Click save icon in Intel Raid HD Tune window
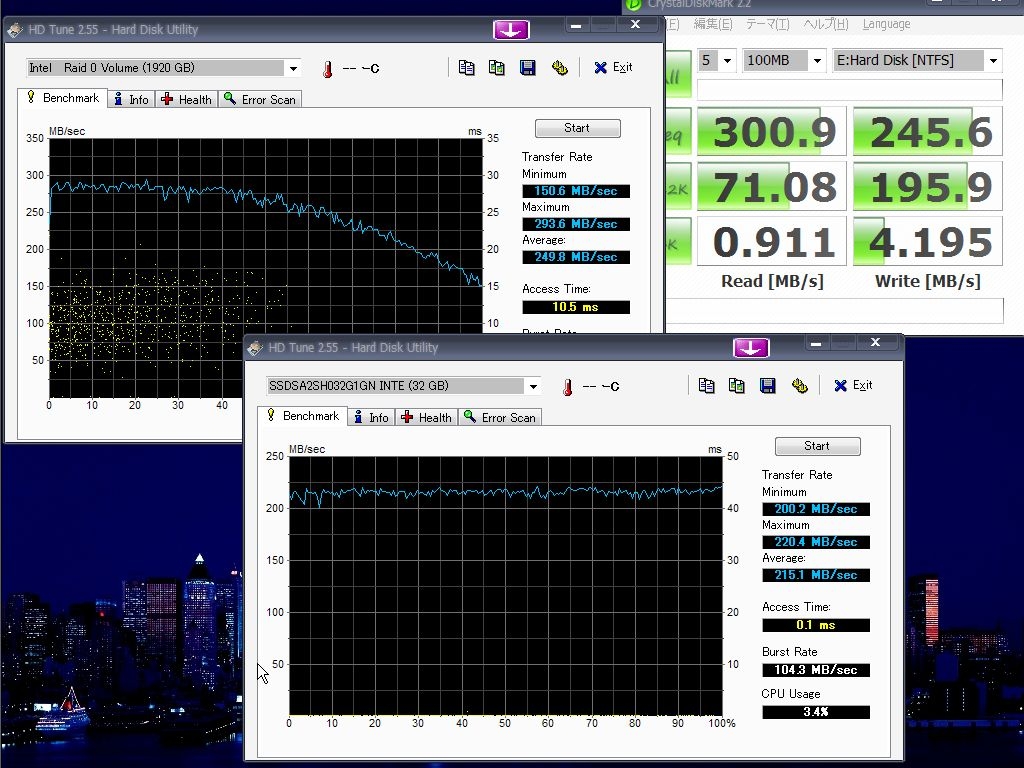The image size is (1024, 768). (x=528, y=67)
